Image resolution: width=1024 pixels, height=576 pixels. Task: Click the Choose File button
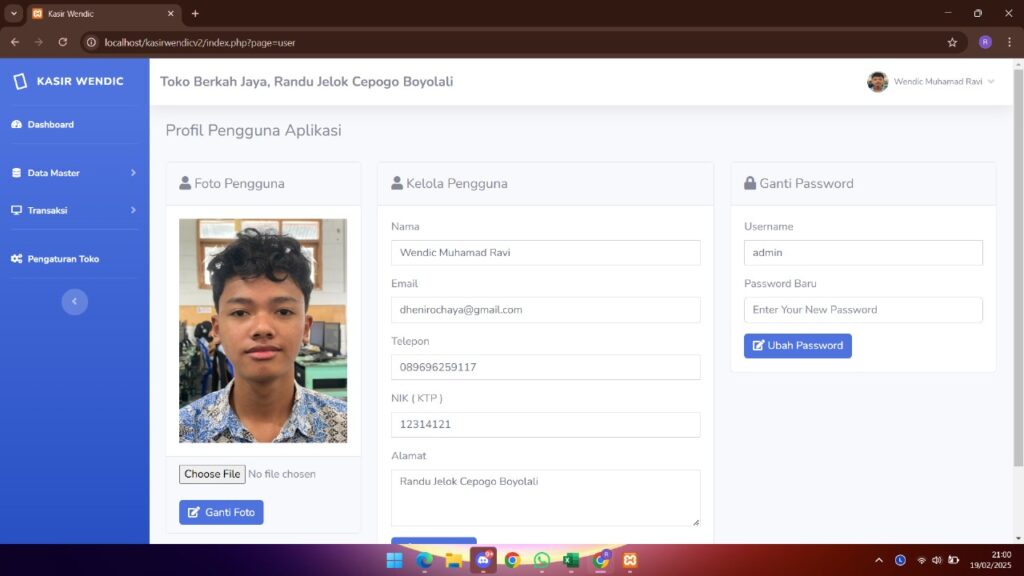click(x=212, y=474)
